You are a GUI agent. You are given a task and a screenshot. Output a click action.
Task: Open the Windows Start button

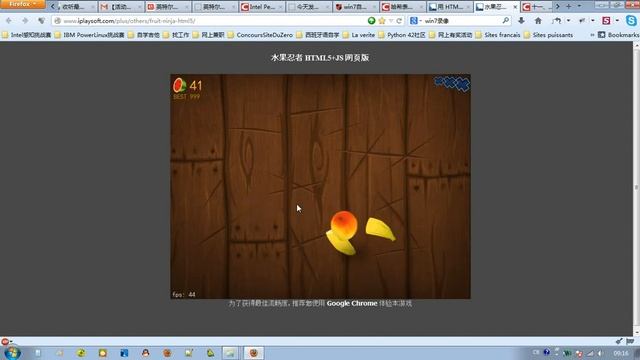point(11,353)
